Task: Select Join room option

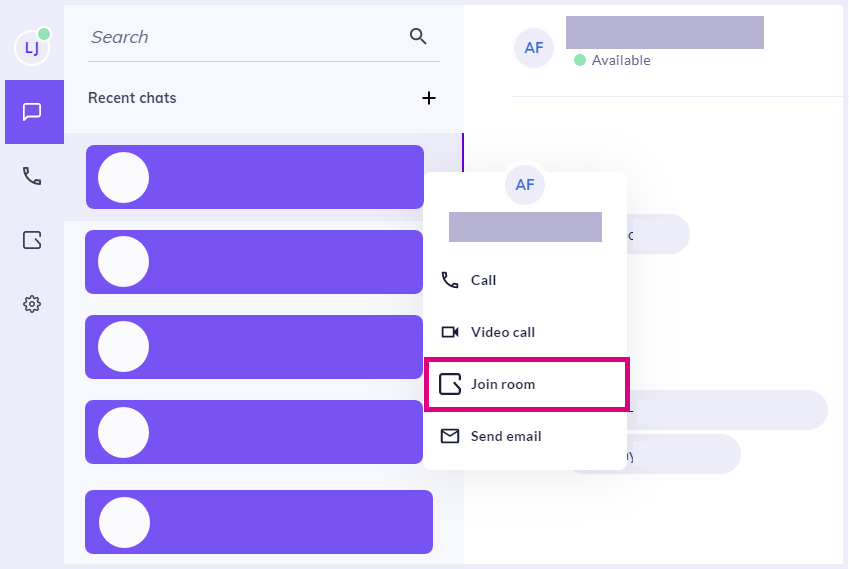Action: click(x=526, y=384)
